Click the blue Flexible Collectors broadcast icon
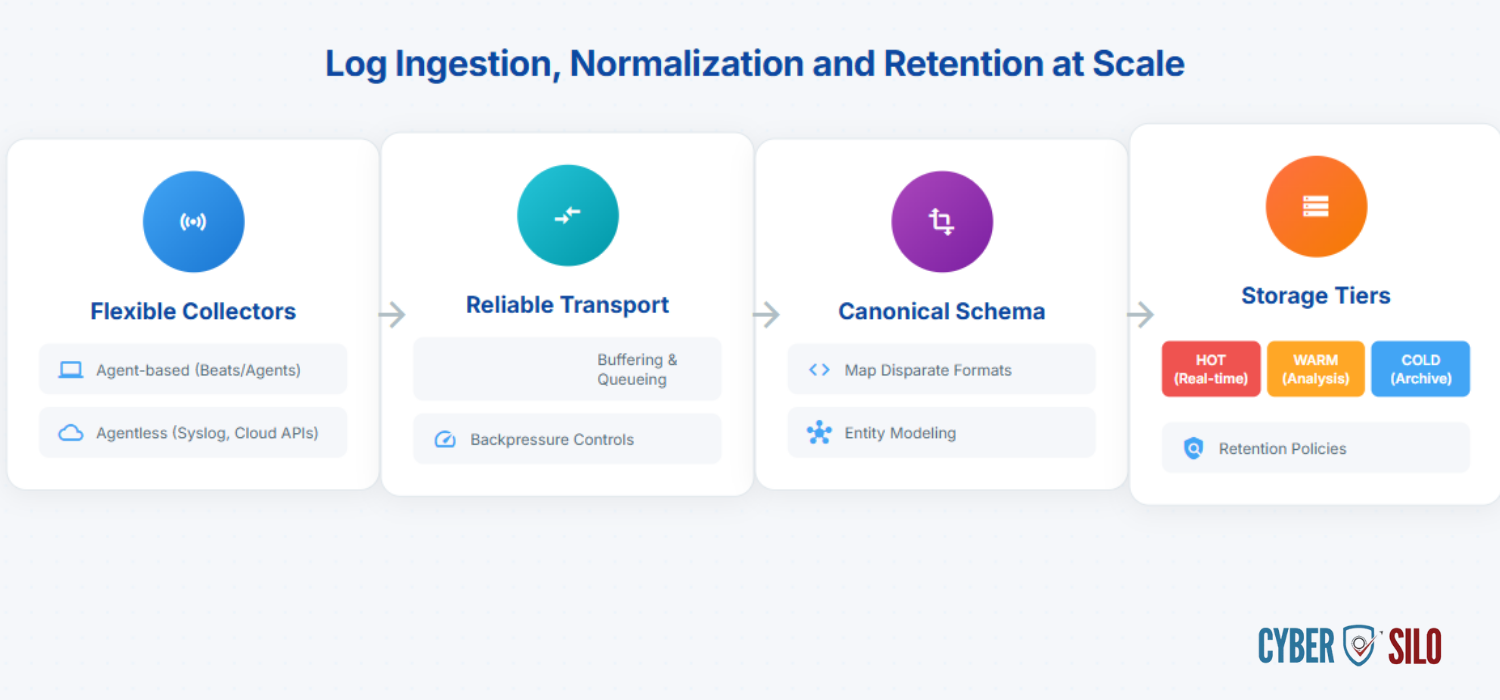Screen dimensions: 1500x700 coord(193,222)
